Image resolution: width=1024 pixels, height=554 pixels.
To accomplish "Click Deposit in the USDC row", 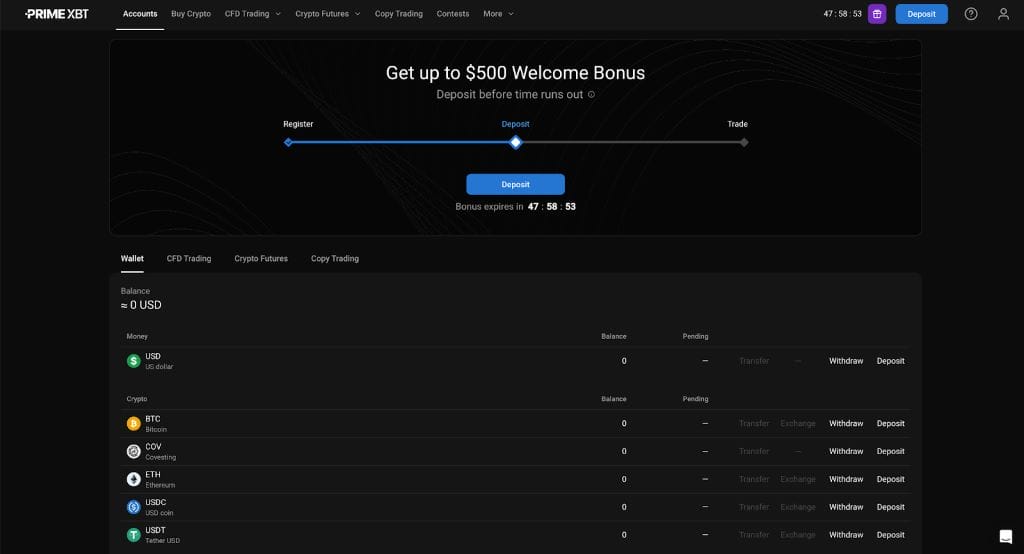I will pyautogui.click(x=890, y=507).
